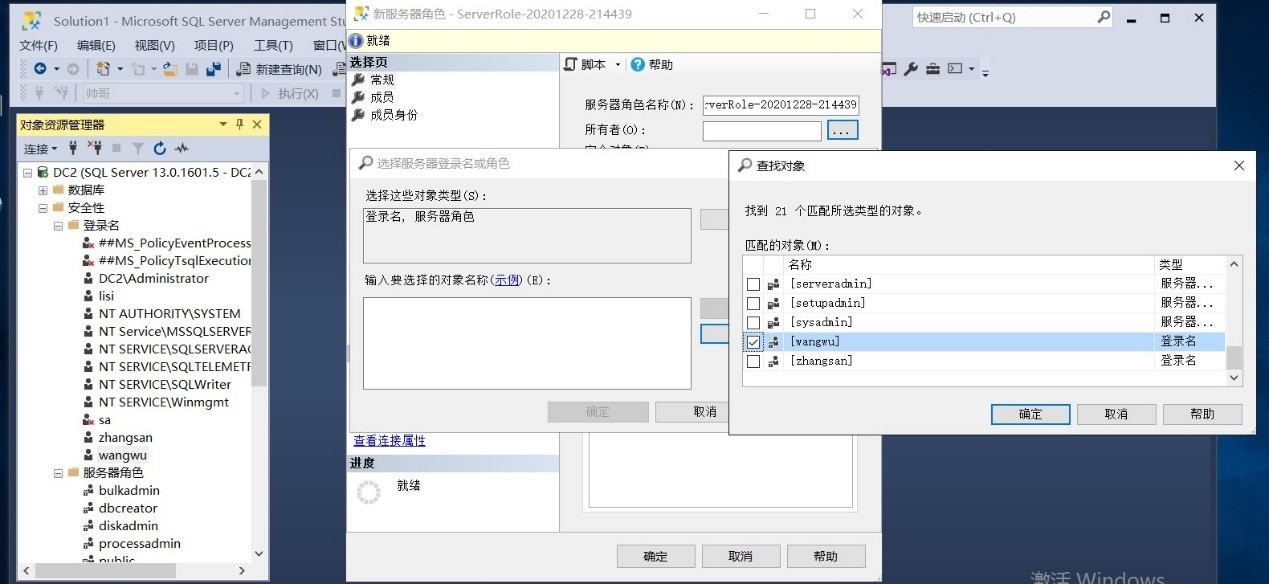
Task: Collapse the 登录名 tree node
Action: coord(60,225)
